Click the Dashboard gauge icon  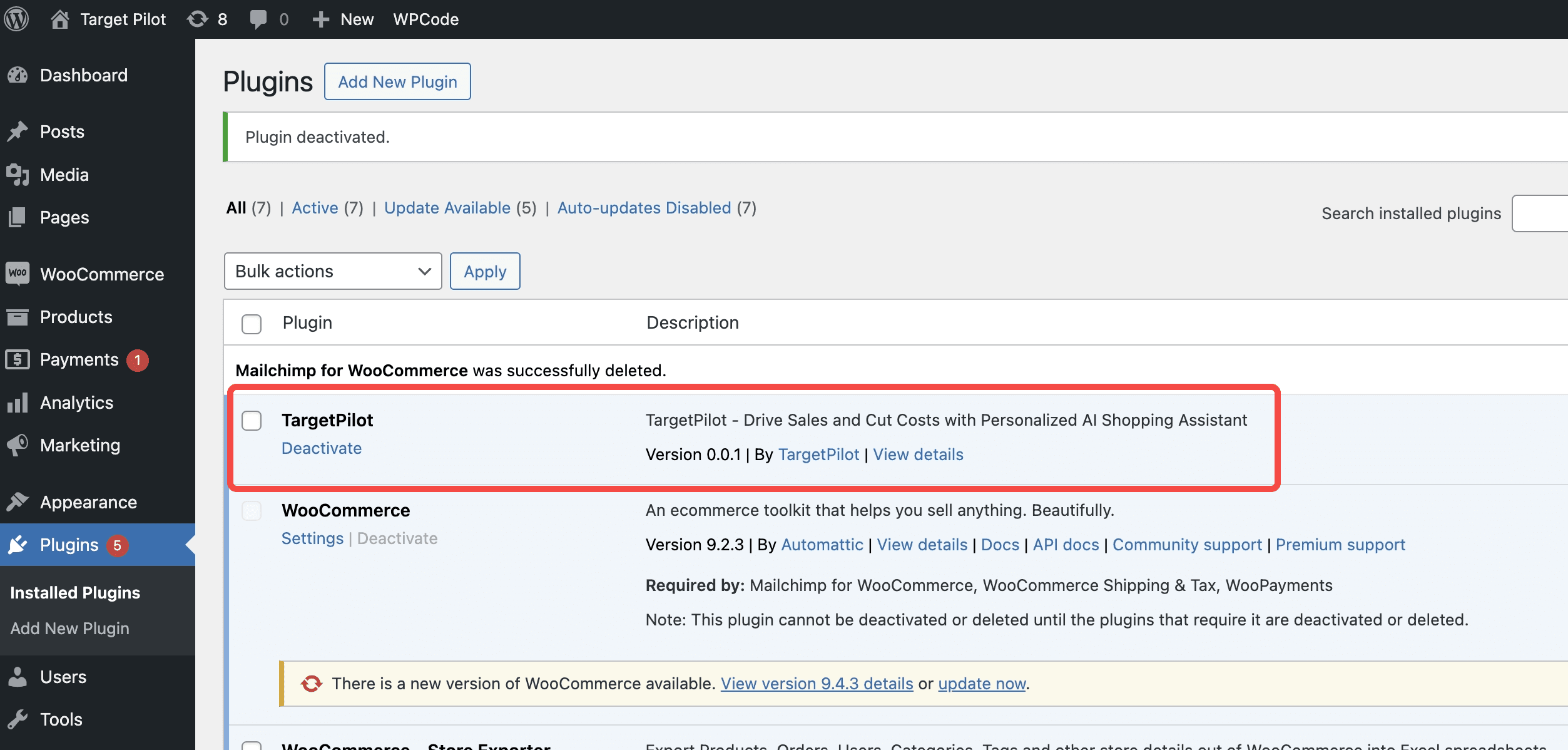tap(18, 75)
